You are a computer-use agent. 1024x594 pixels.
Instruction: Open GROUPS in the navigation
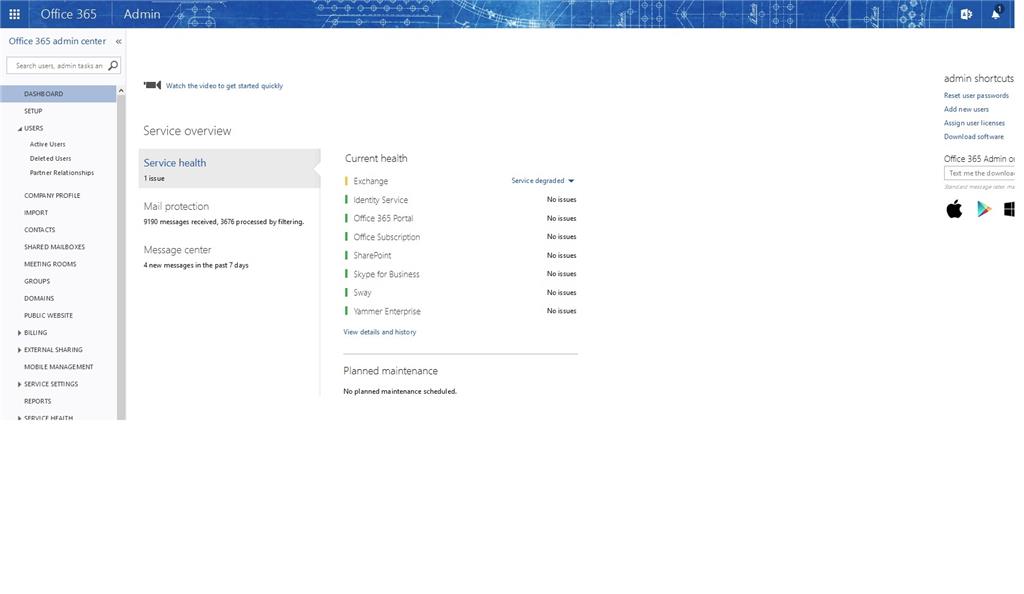click(37, 281)
